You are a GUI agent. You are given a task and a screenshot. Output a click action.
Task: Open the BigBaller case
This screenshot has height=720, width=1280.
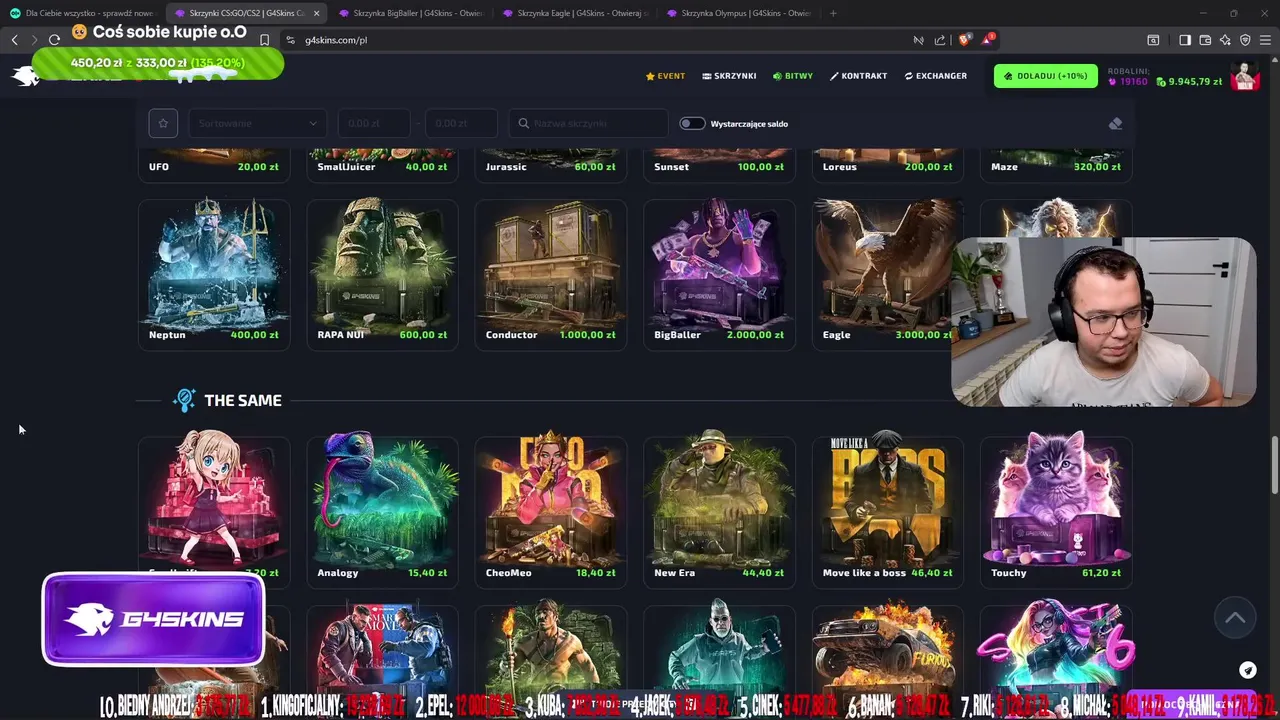coord(719,274)
